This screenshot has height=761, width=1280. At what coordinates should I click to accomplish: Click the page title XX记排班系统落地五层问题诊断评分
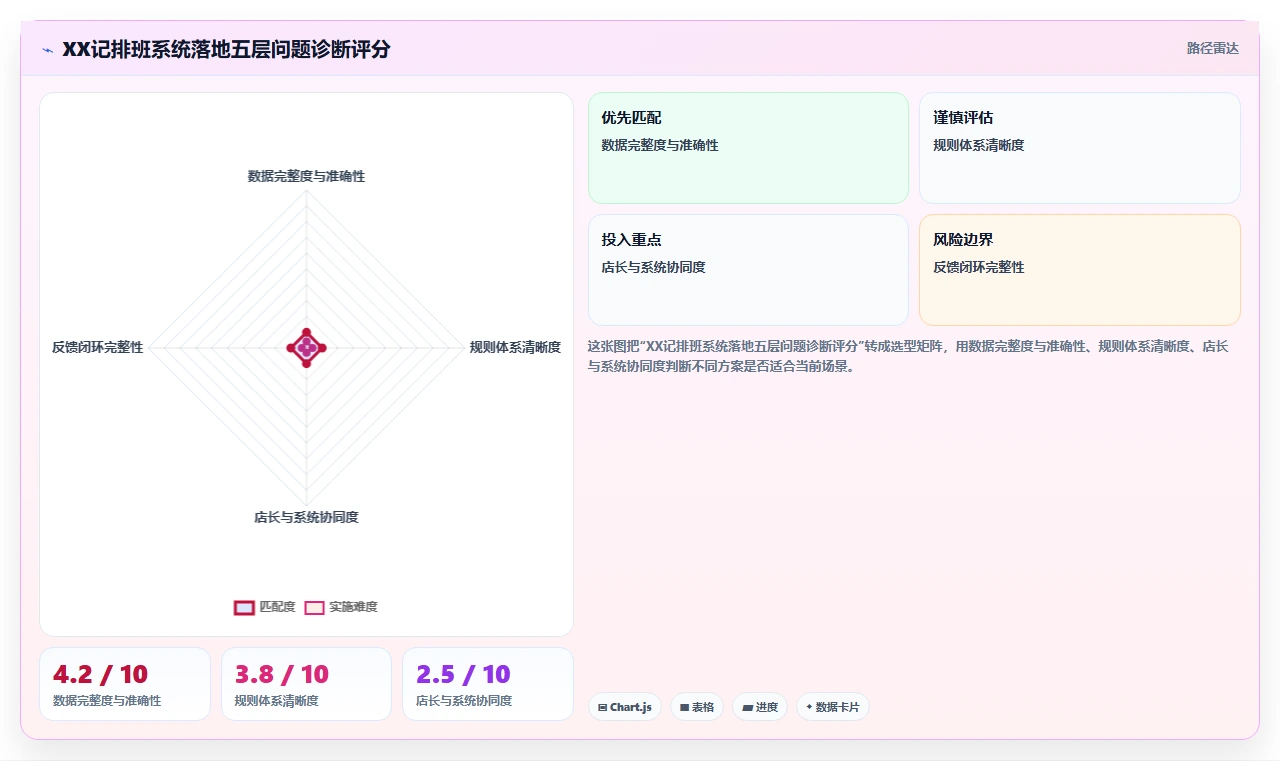click(226, 49)
